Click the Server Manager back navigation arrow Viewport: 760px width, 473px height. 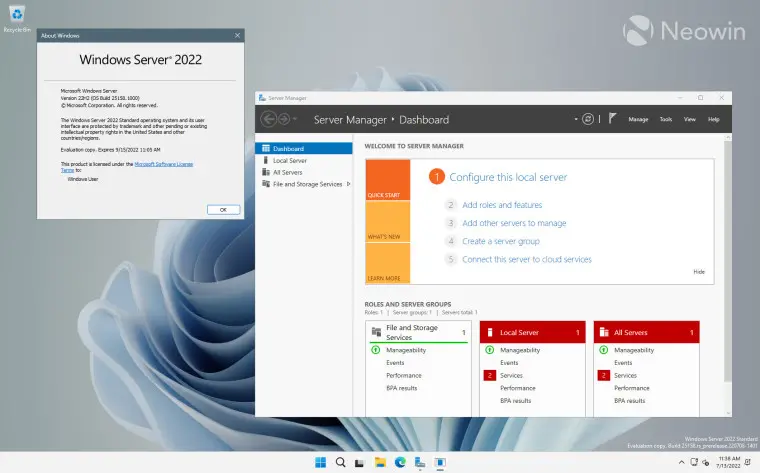click(x=268, y=119)
